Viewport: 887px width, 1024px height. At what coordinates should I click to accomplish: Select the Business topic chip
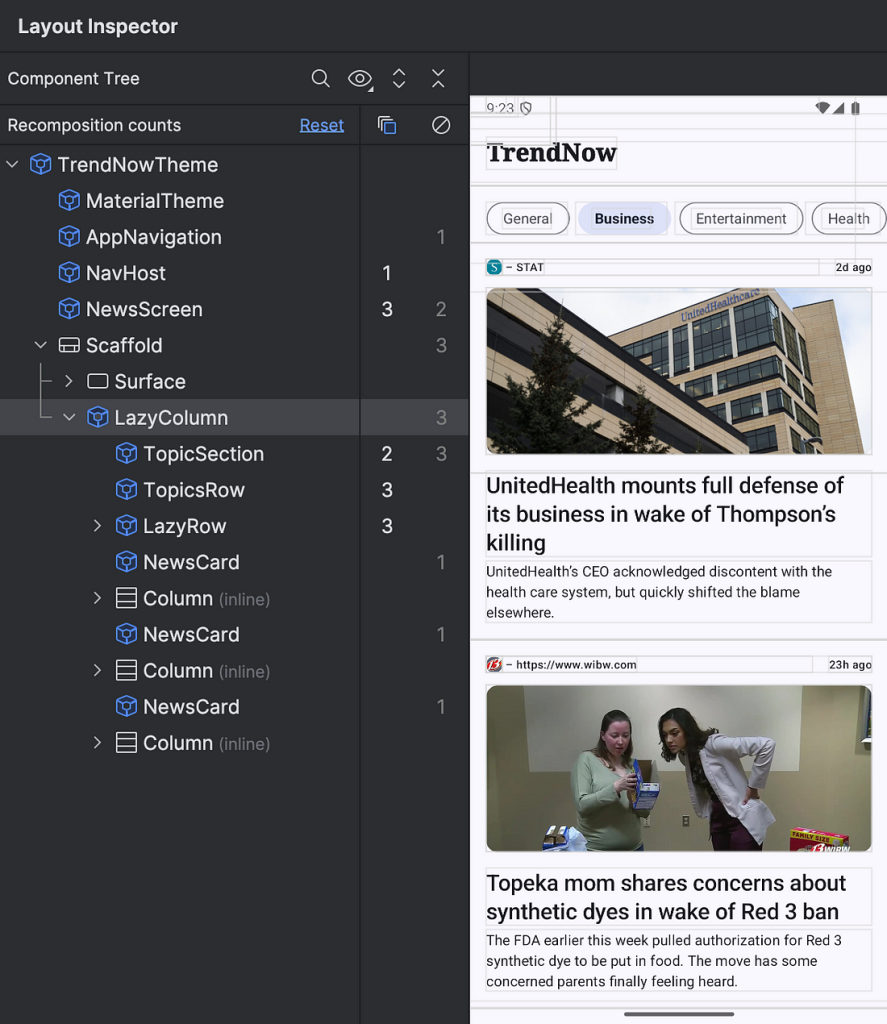(x=624, y=219)
